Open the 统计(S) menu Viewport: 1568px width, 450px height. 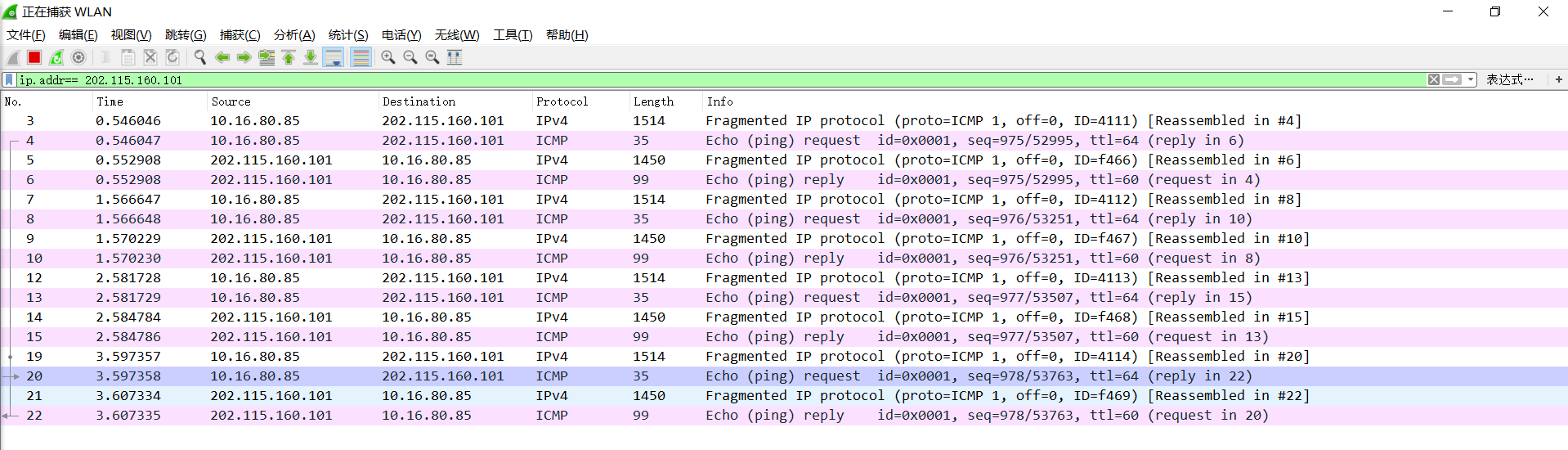pyautogui.click(x=348, y=34)
